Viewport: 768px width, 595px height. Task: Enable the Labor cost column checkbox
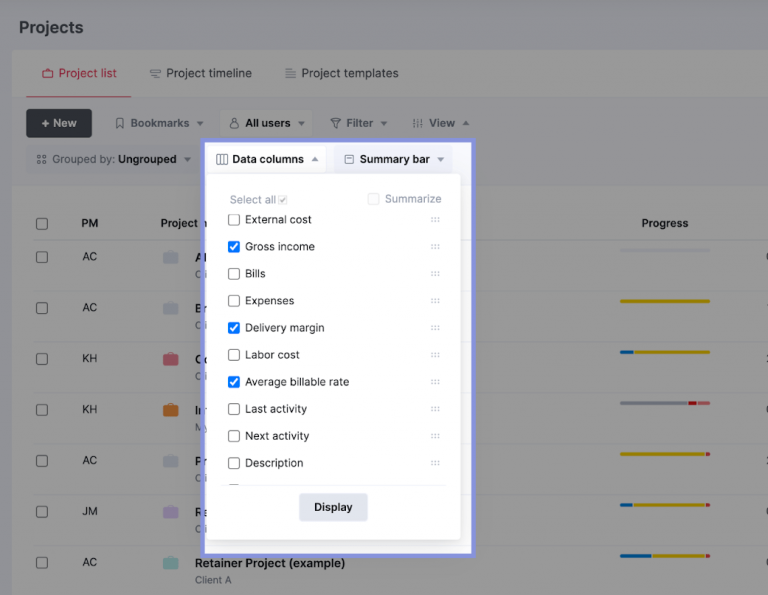point(234,355)
